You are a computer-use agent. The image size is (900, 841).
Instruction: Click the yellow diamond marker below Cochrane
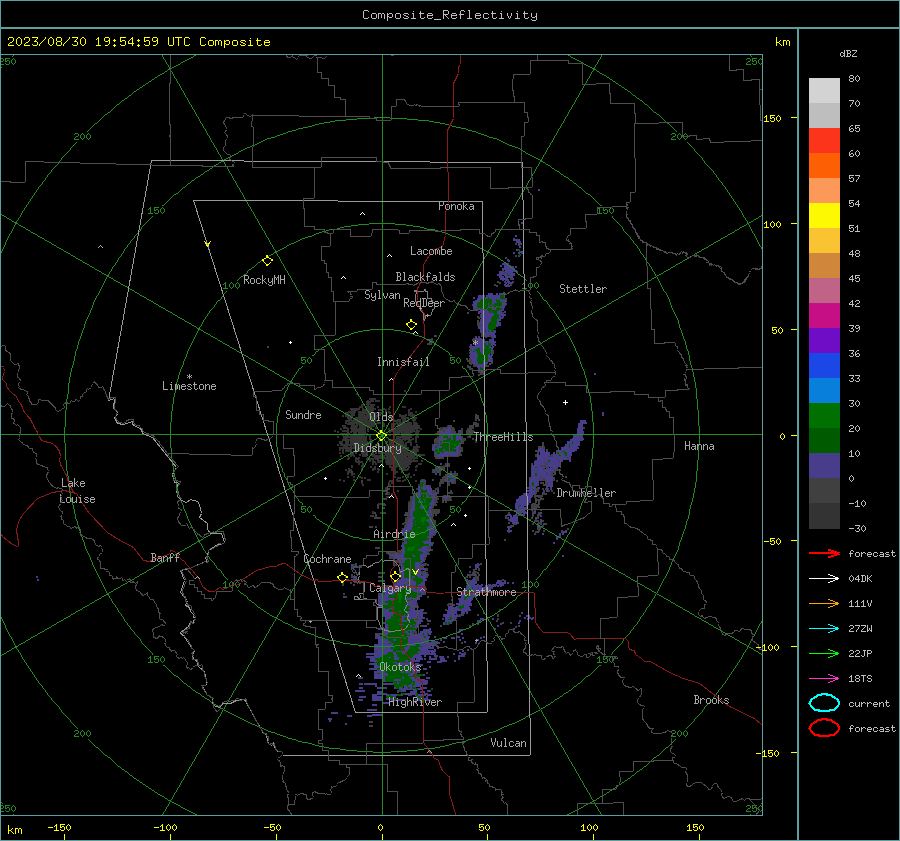342,578
